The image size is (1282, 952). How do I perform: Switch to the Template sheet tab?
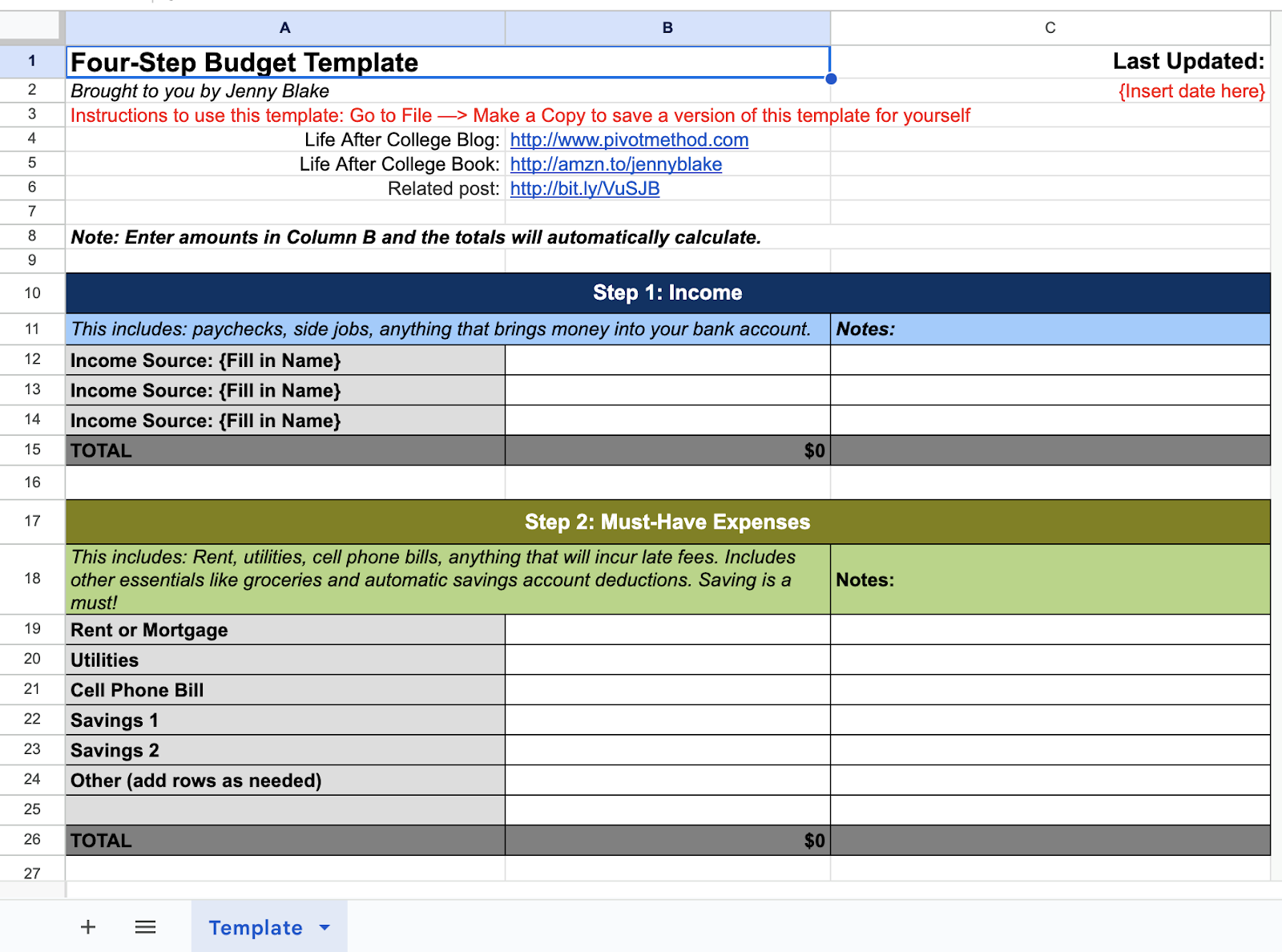pos(255,927)
